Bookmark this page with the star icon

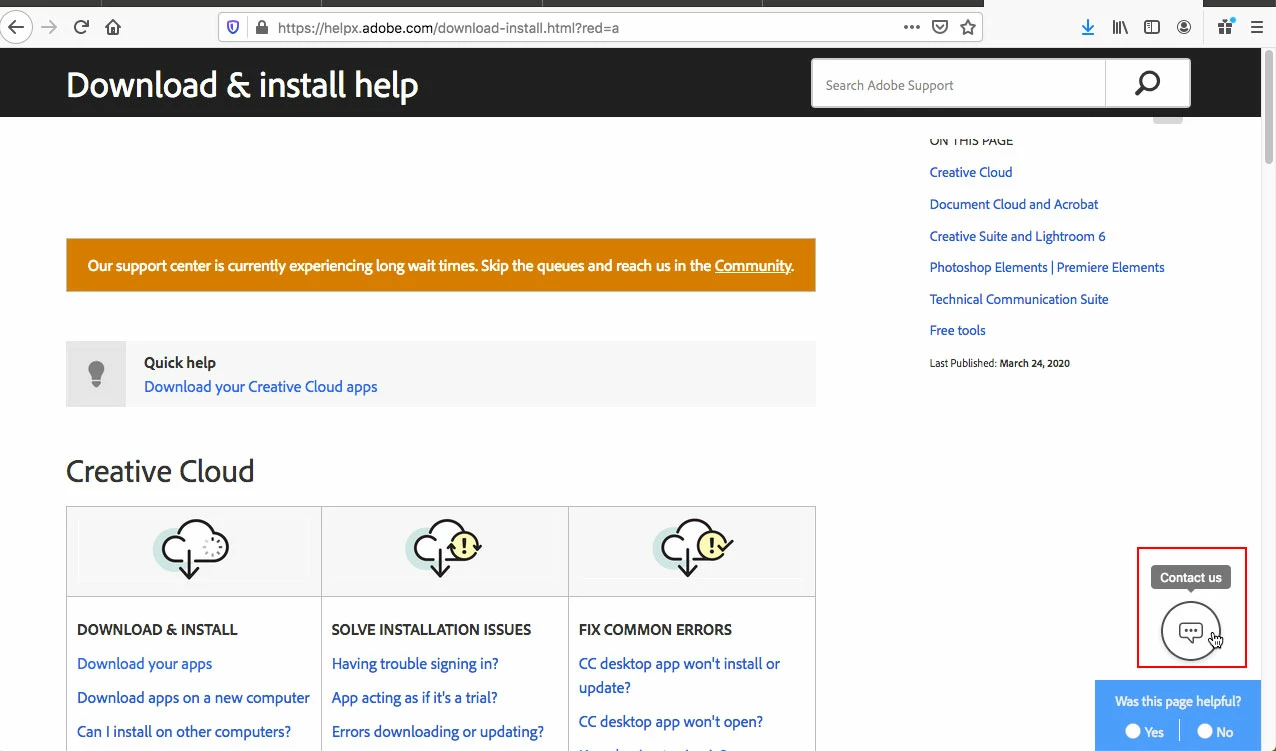tap(968, 27)
